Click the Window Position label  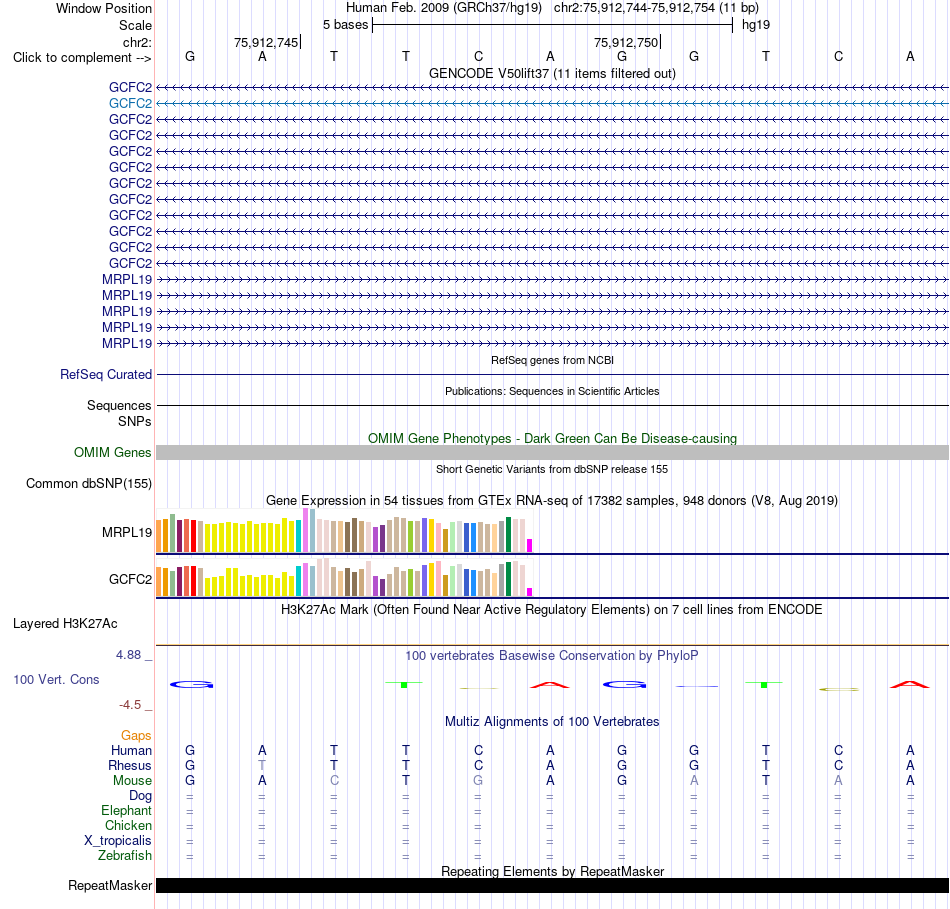[x=104, y=8]
